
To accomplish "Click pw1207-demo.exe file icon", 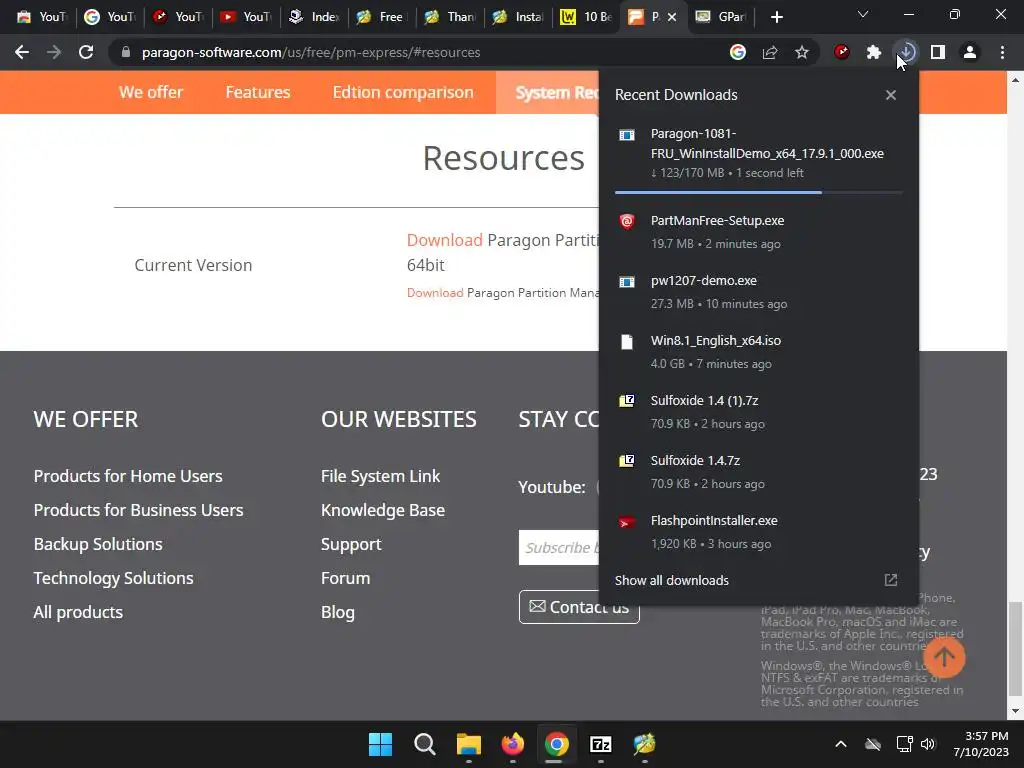I will pyautogui.click(x=627, y=281).
